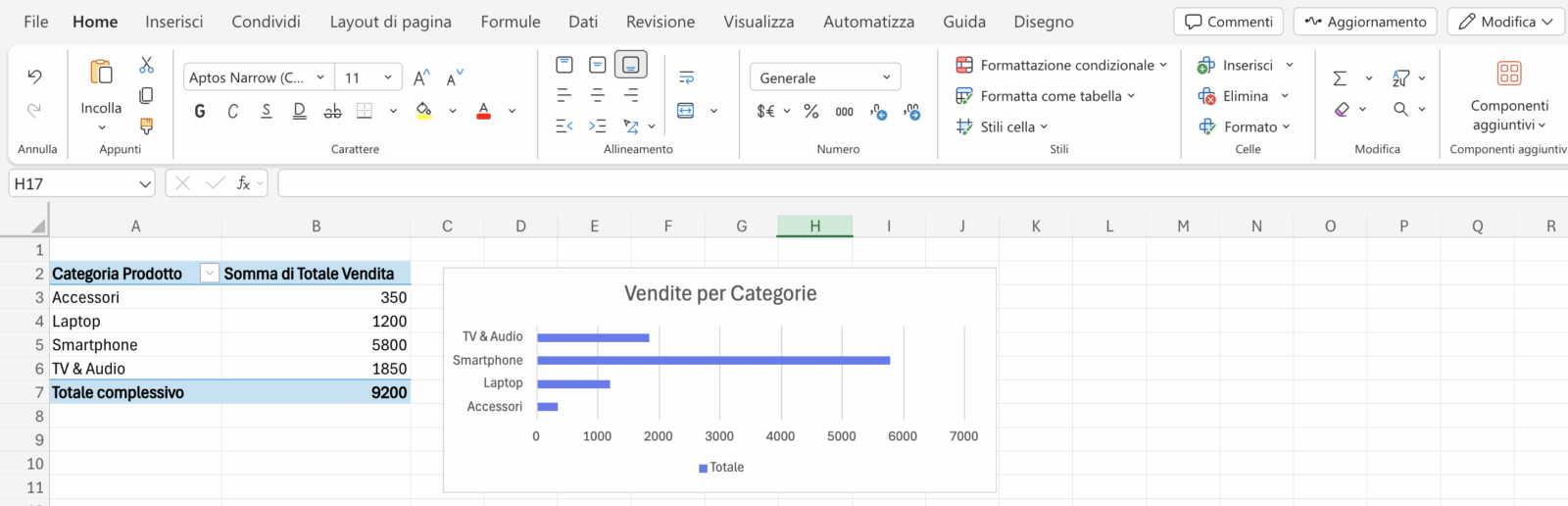This screenshot has height=506, width=1568.
Task: Open the Categoria Prodotto filter dropdown
Action: 209,274
